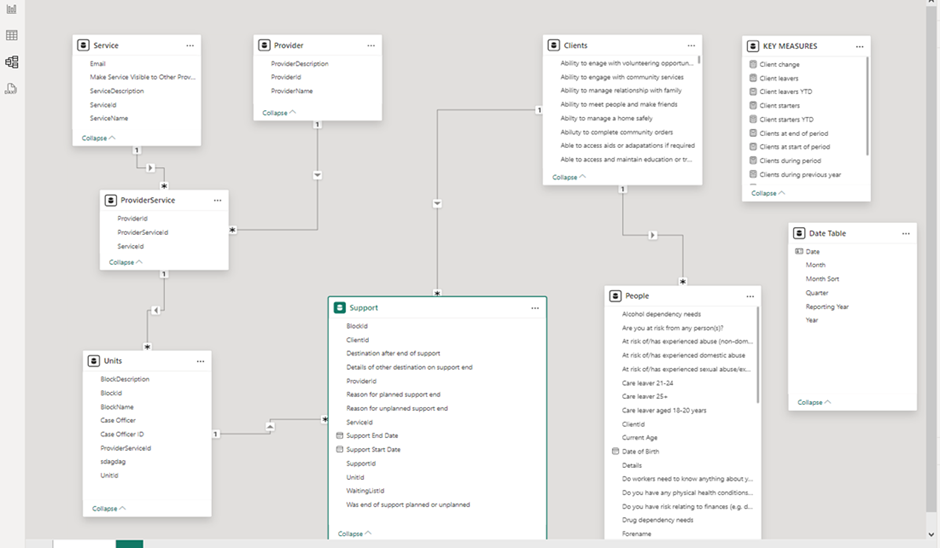Open the DAX query view icon
Viewport: 940px width, 548px height.
coord(11,89)
